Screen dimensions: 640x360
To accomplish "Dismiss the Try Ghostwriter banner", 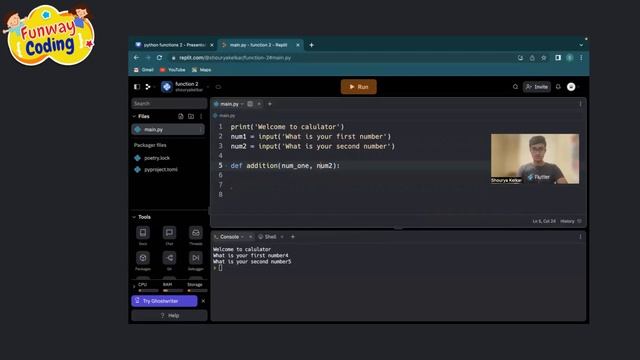I will coord(203,301).
